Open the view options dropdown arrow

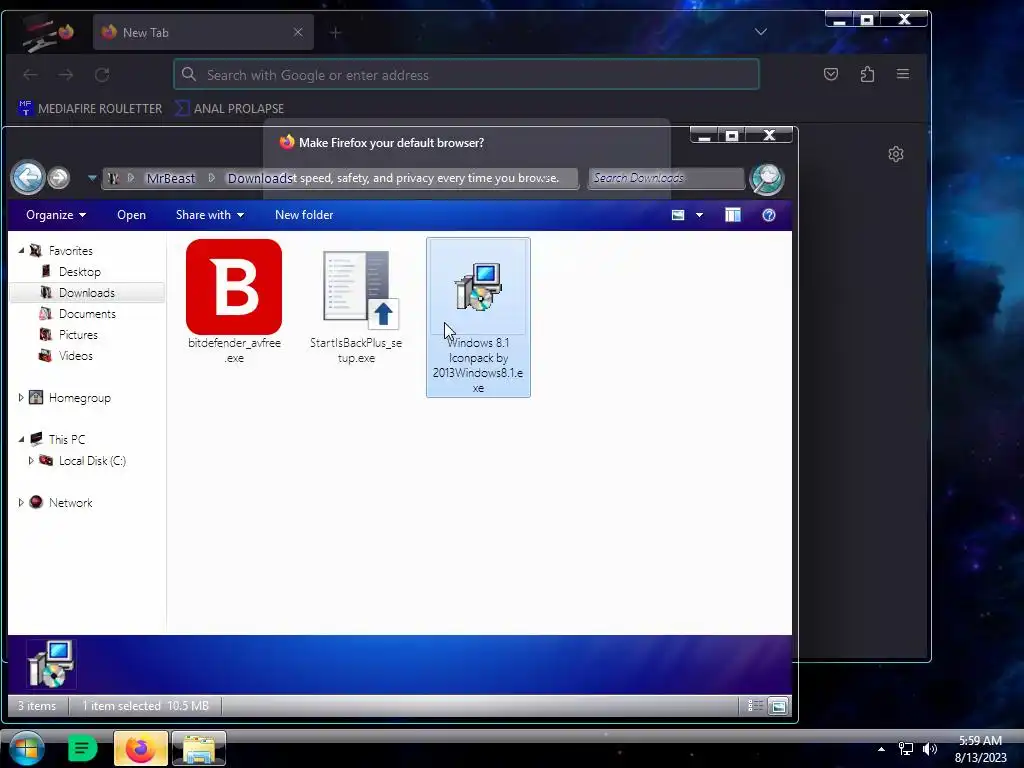(699, 215)
